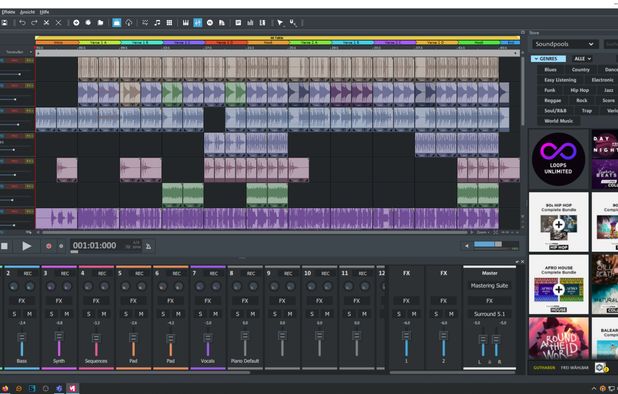
Task: Click the highlighted mixer faders icon
Action: pos(198,23)
